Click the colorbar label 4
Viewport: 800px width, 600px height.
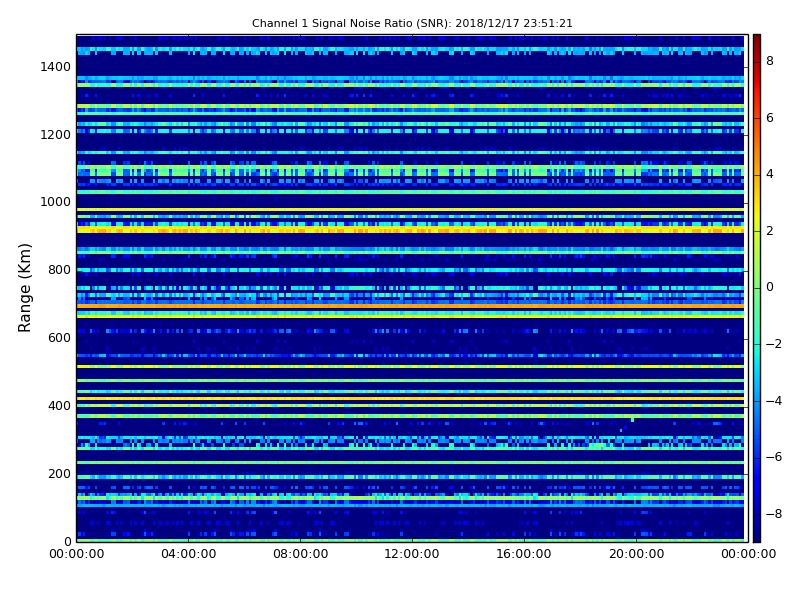(770, 174)
